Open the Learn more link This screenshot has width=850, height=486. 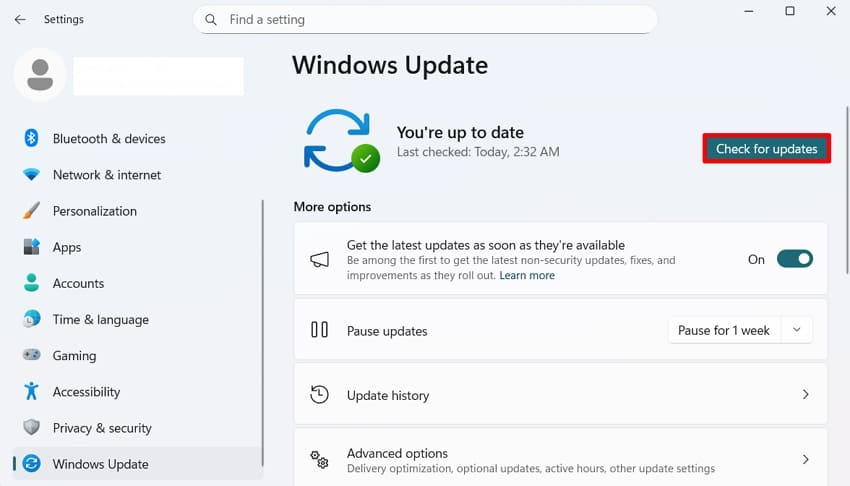pos(527,275)
